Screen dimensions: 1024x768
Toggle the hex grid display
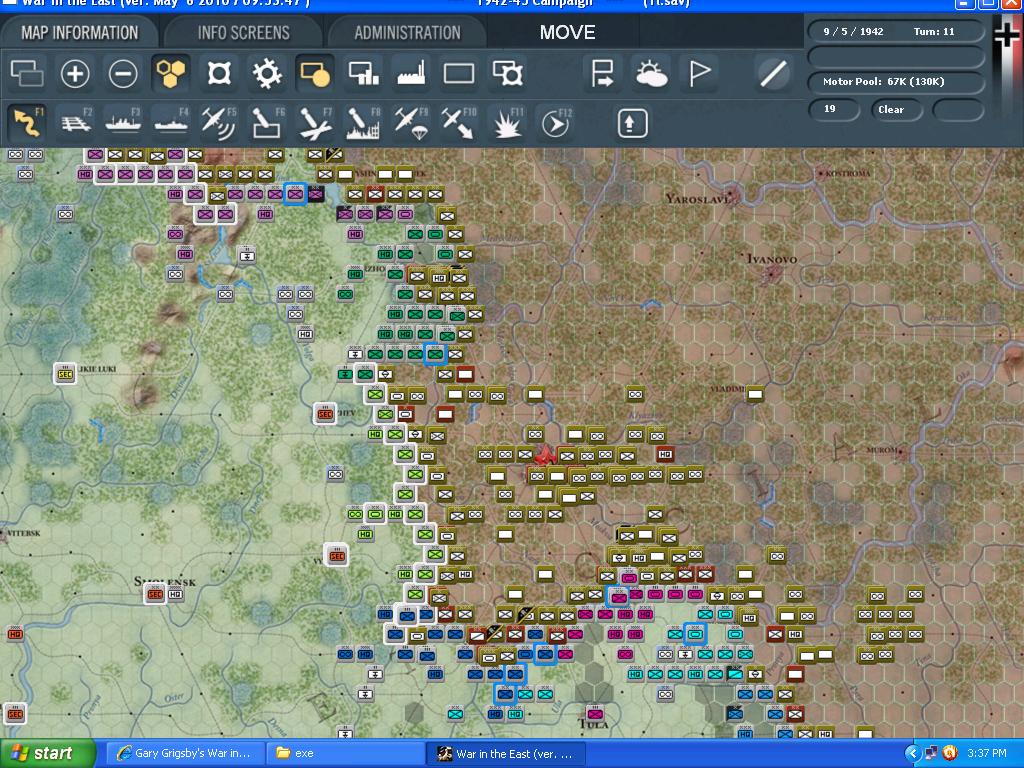click(171, 73)
